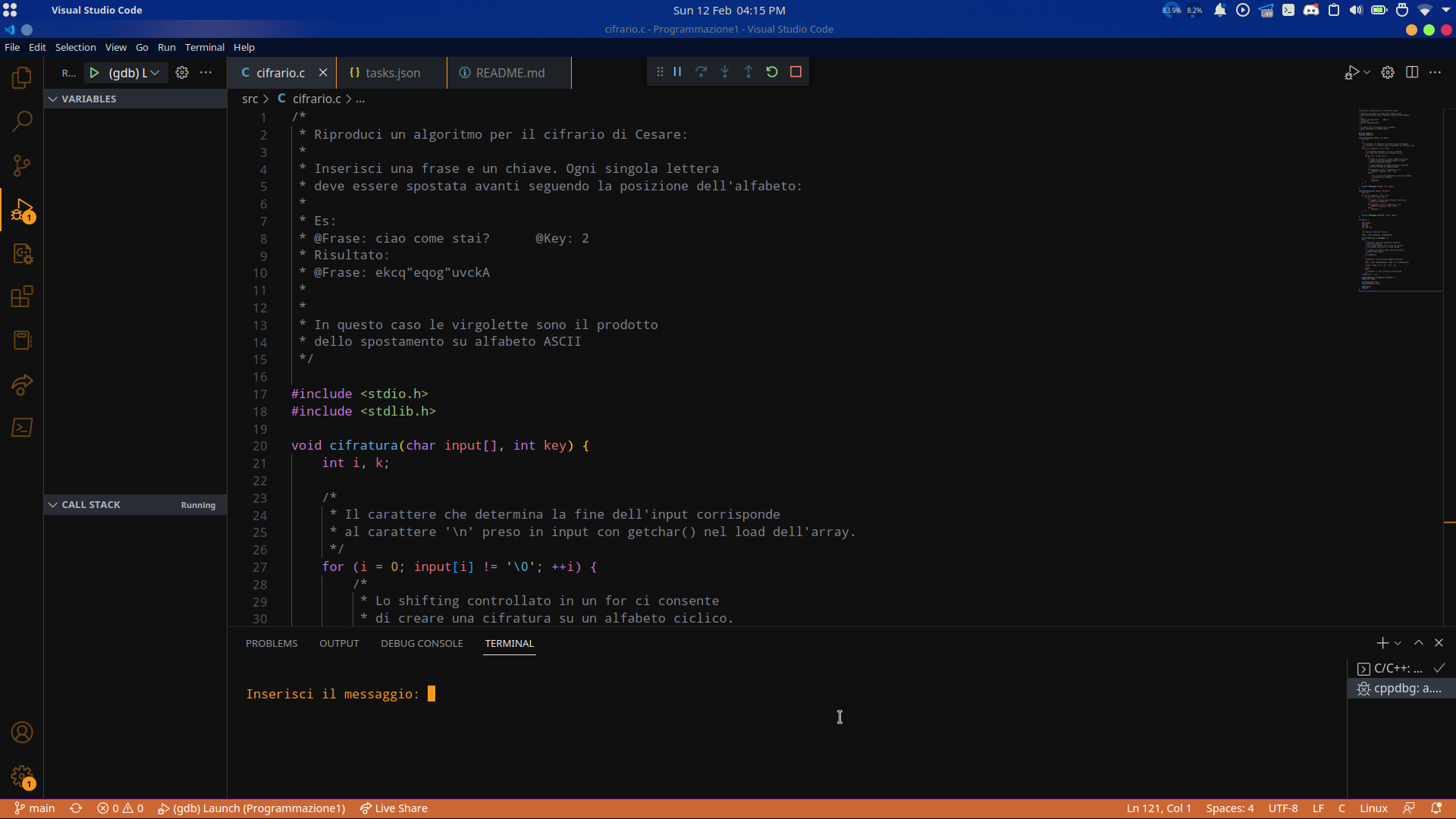Screen dimensions: 1456x819
Task: Open errors and warnings count in status bar
Action: [120, 808]
